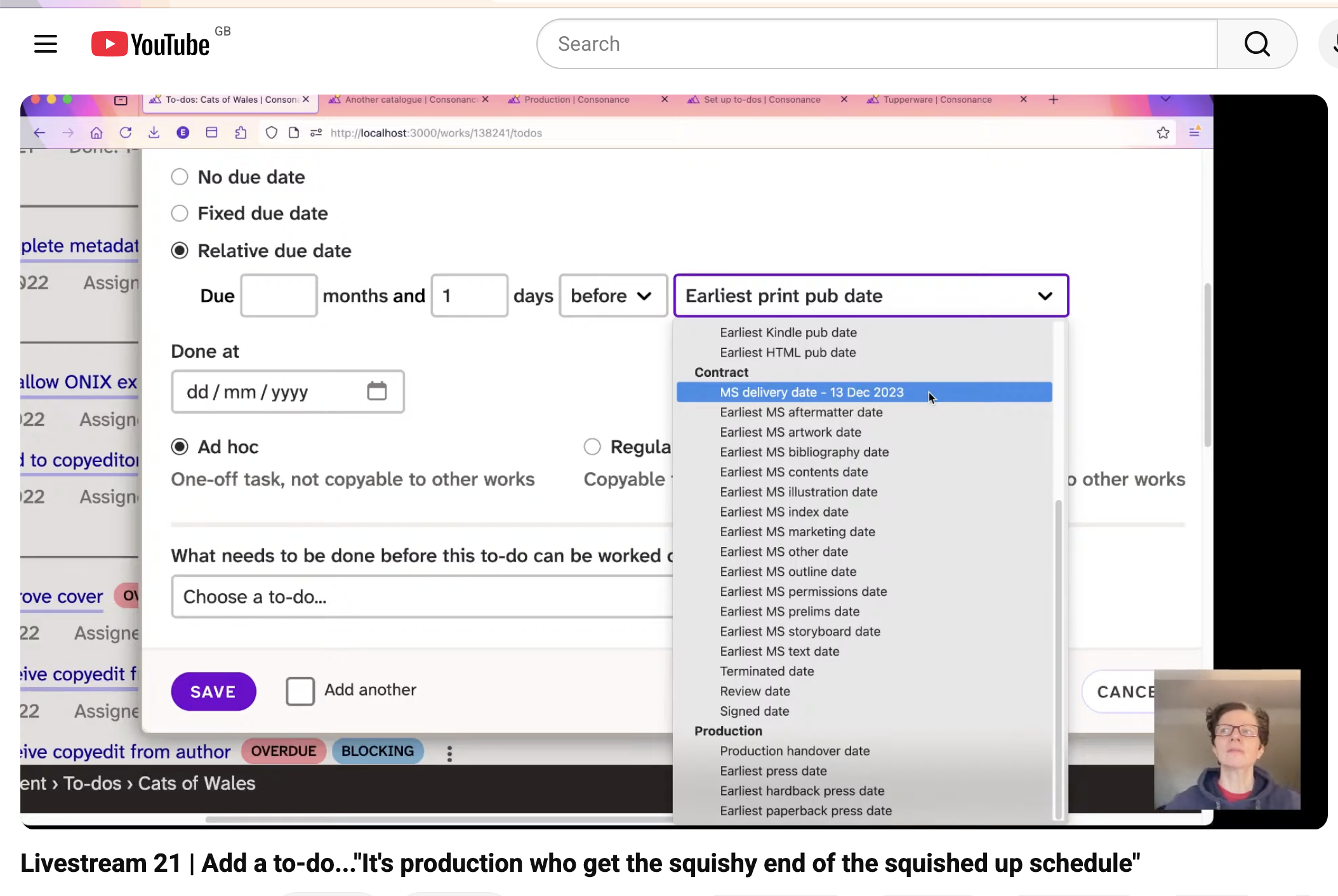Switch to the Set up to-dos tab
Image resolution: width=1338 pixels, height=896 pixels.
[762, 100]
